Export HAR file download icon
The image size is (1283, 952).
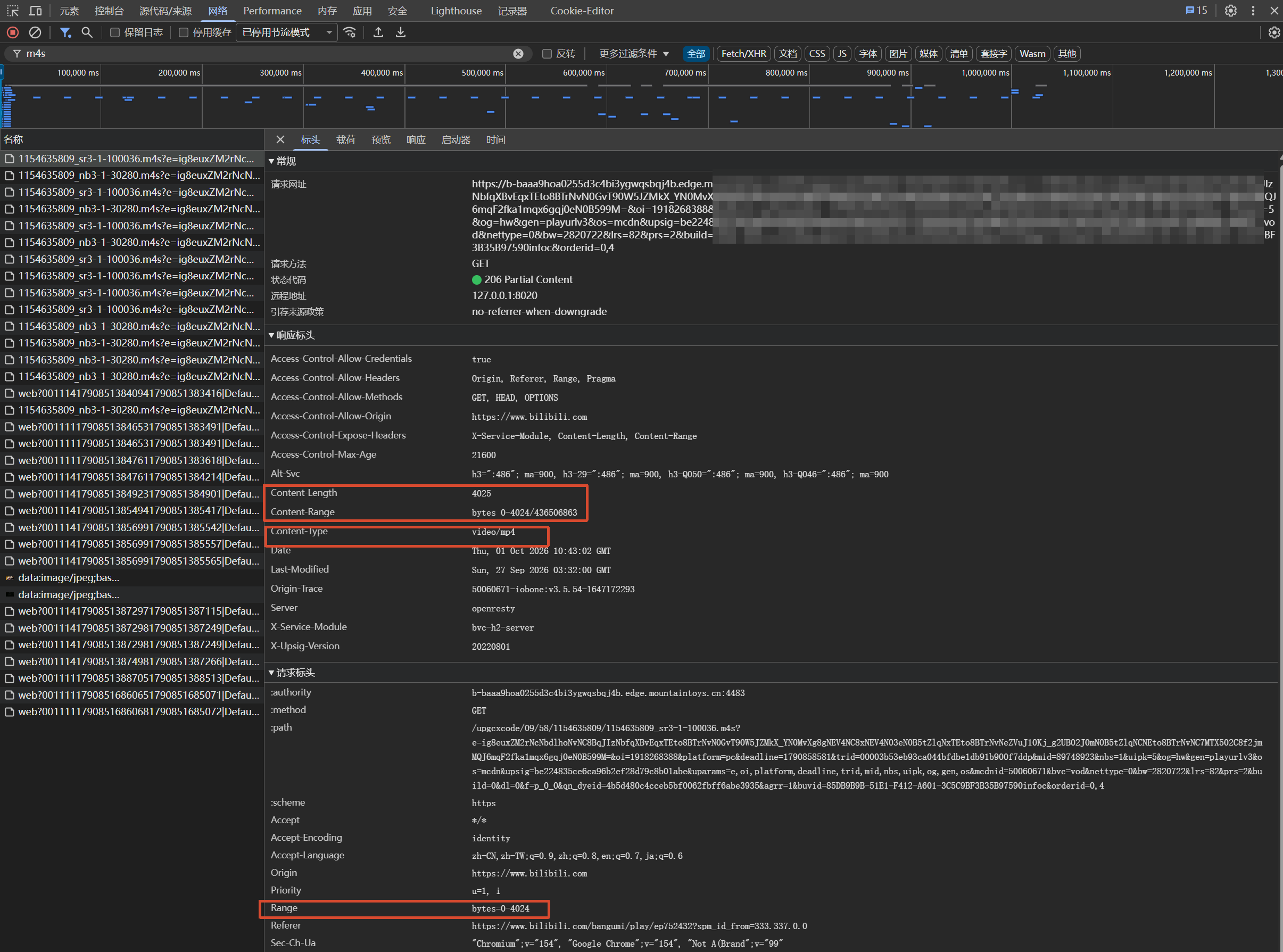click(400, 32)
